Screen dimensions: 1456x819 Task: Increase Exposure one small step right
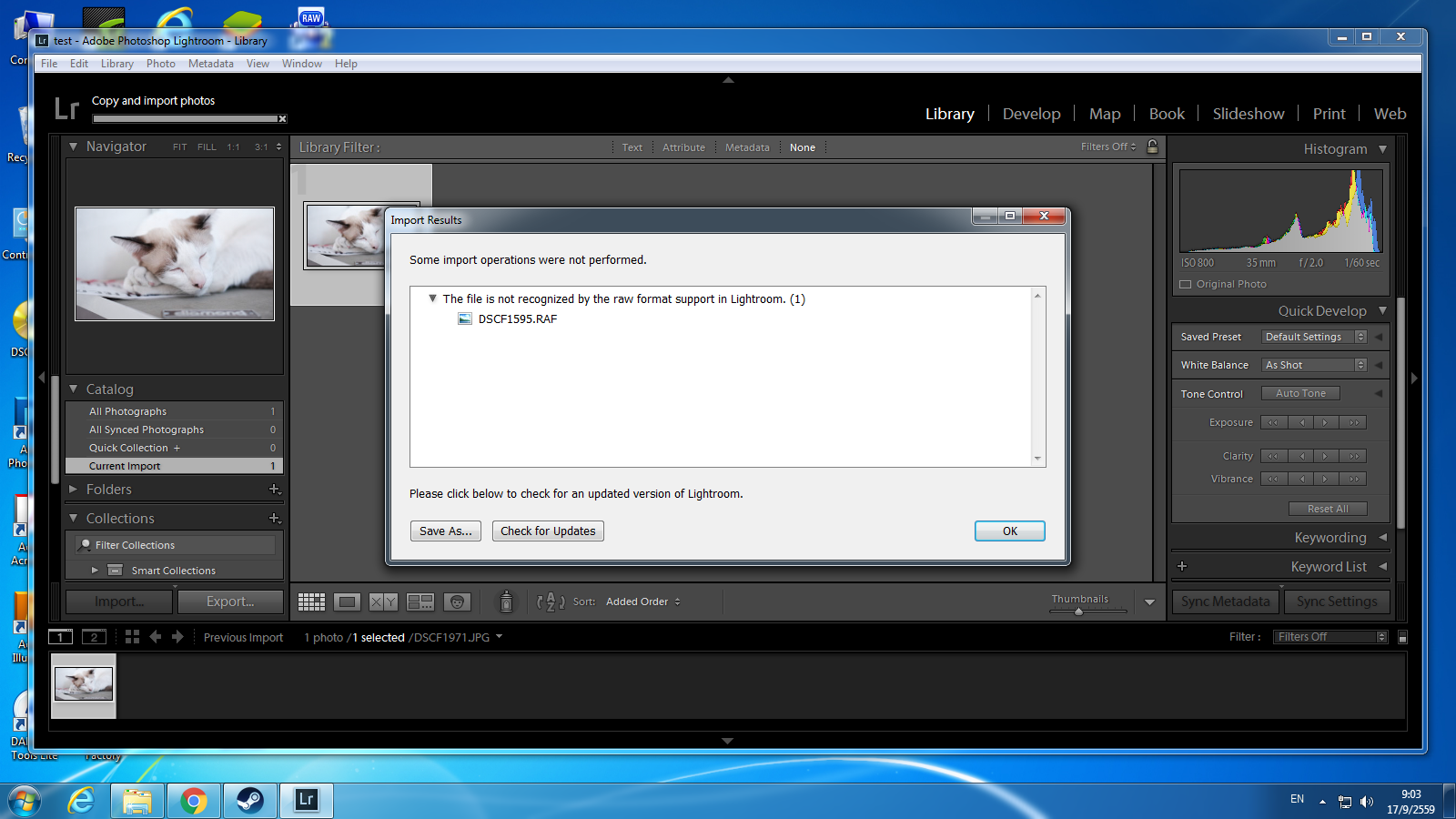(1325, 422)
